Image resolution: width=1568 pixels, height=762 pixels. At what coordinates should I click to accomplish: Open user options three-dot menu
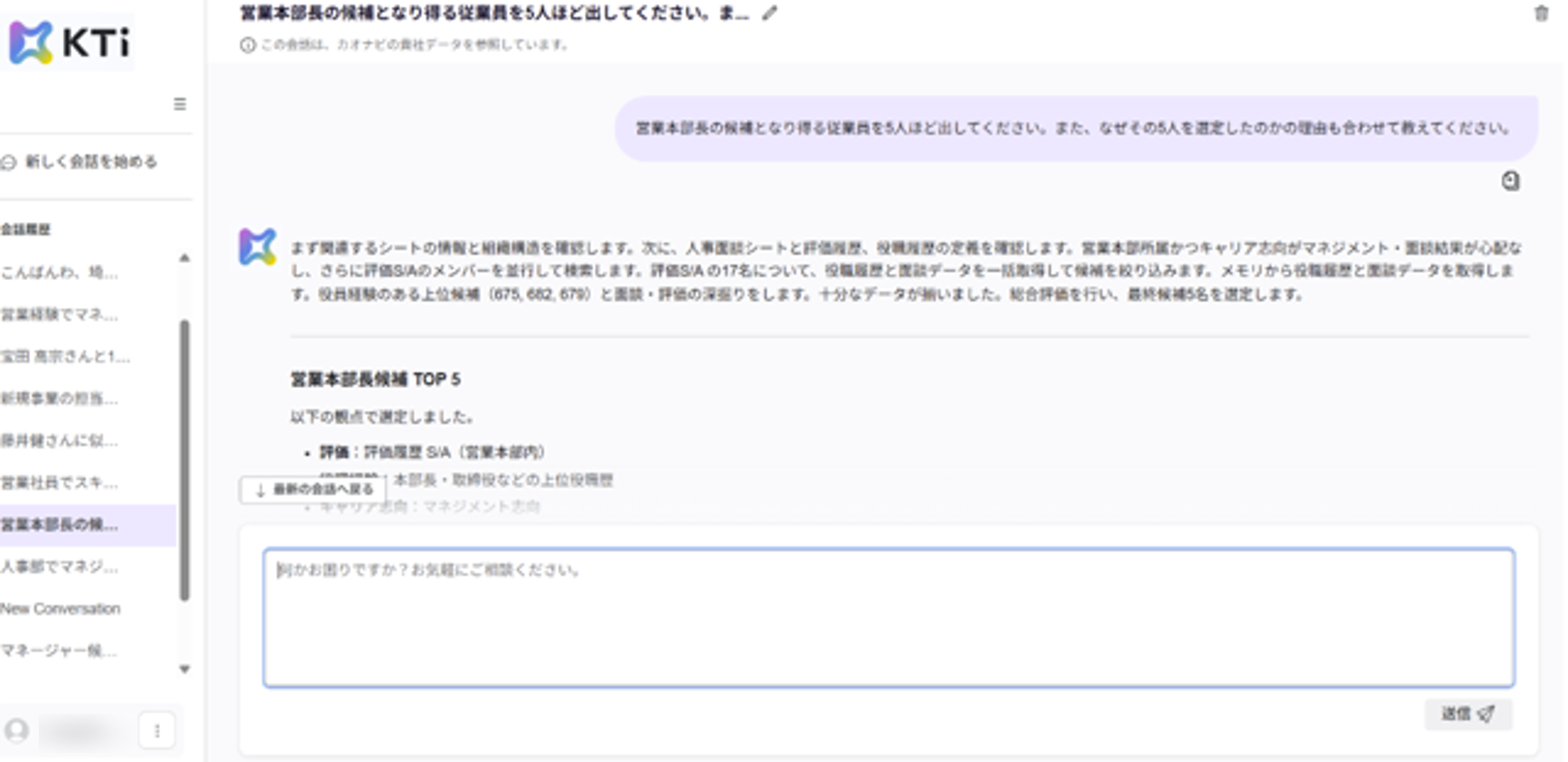click(157, 730)
